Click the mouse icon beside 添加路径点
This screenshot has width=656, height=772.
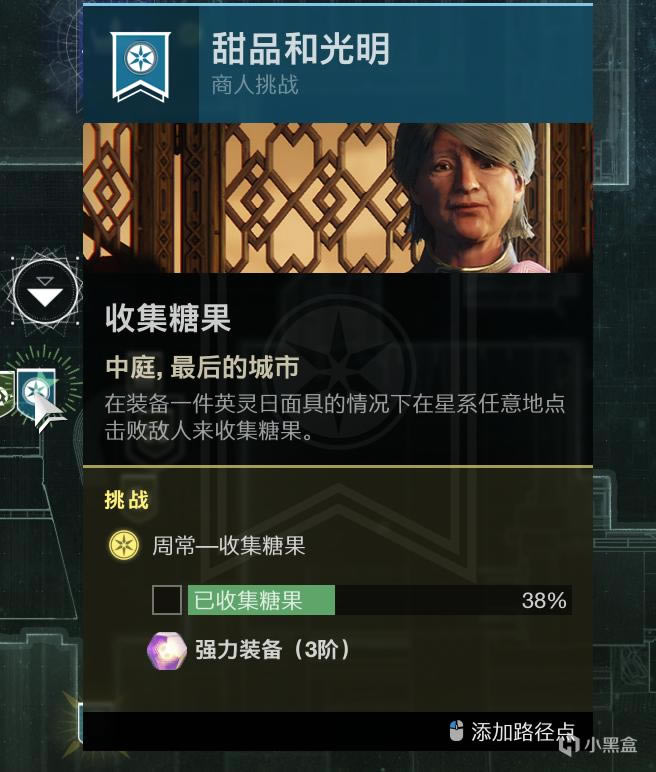tap(457, 731)
